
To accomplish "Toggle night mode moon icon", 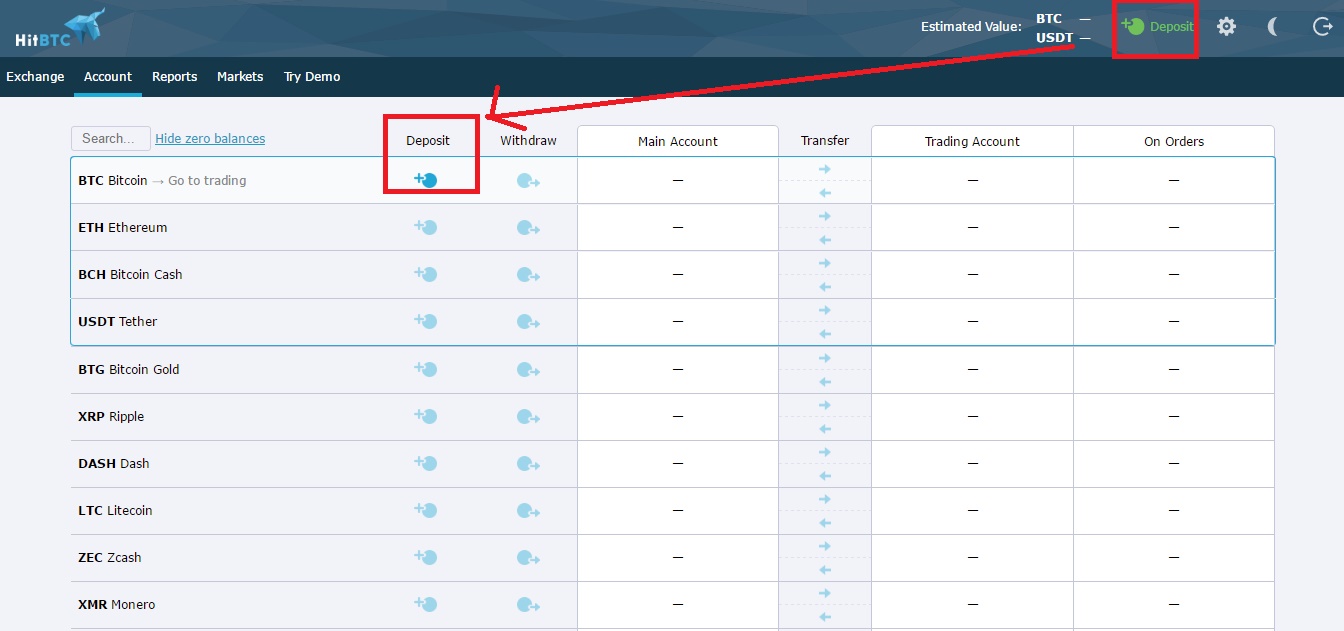I will coord(1273,27).
